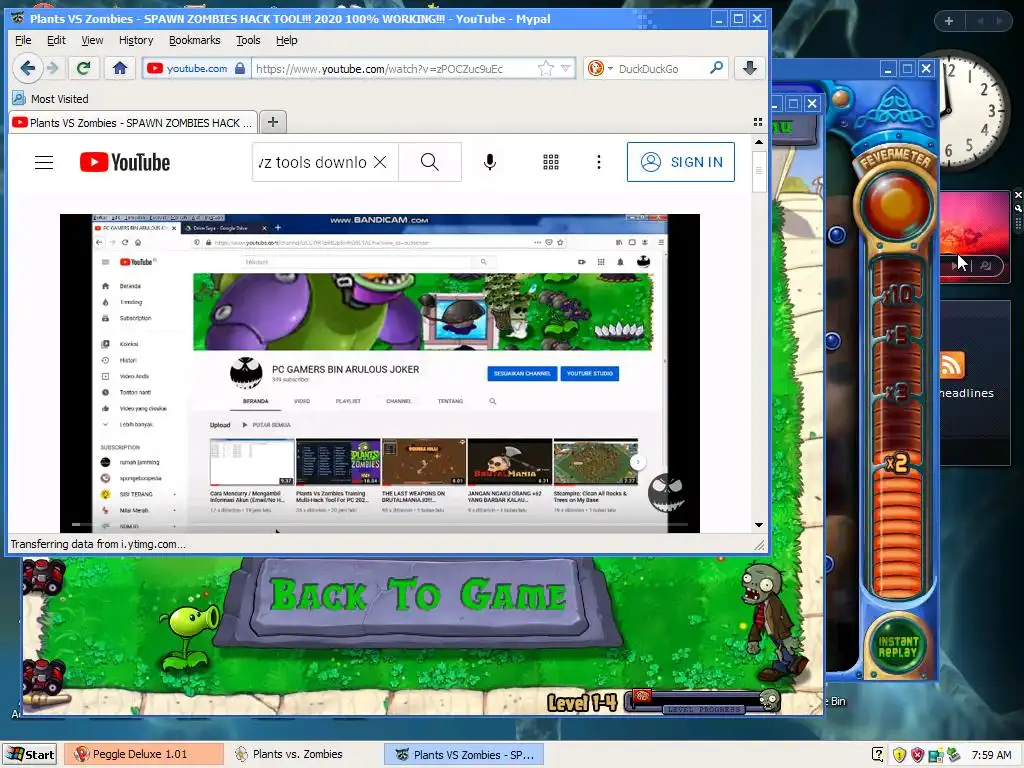Click the Windows Start button
Image resolution: width=1024 pixels, height=768 pixels.
tap(29, 754)
